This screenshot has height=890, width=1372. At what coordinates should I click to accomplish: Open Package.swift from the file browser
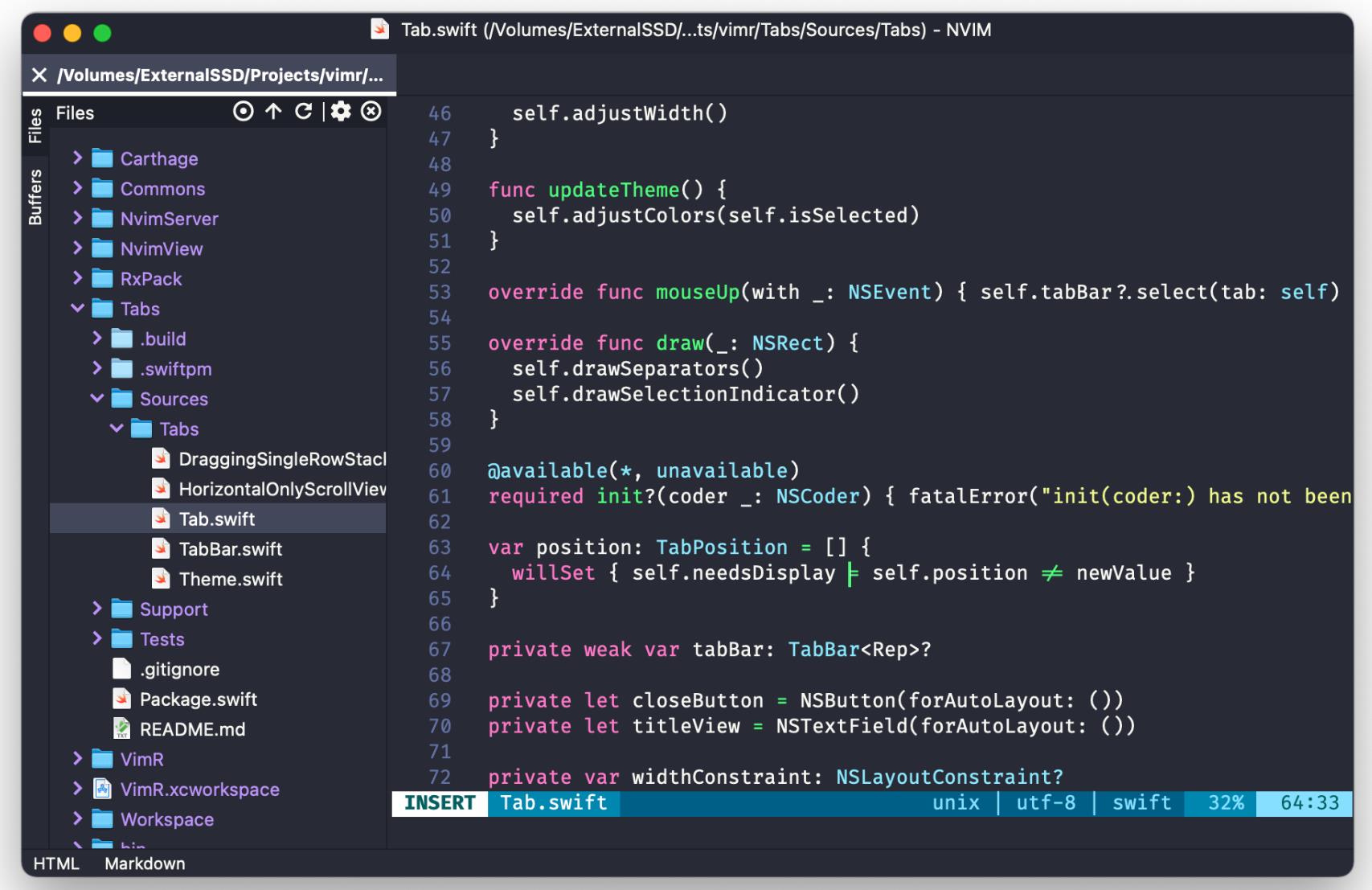(198, 699)
